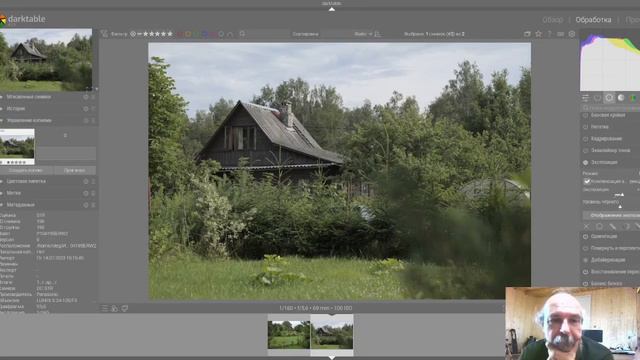Expand the История panel

(16, 109)
